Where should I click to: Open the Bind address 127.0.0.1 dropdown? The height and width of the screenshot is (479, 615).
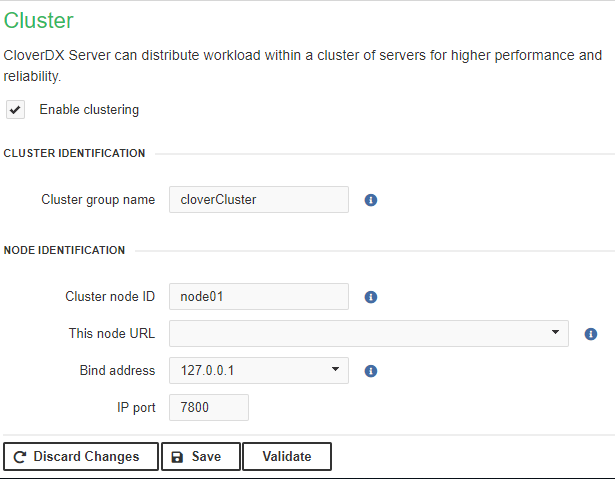(259, 370)
